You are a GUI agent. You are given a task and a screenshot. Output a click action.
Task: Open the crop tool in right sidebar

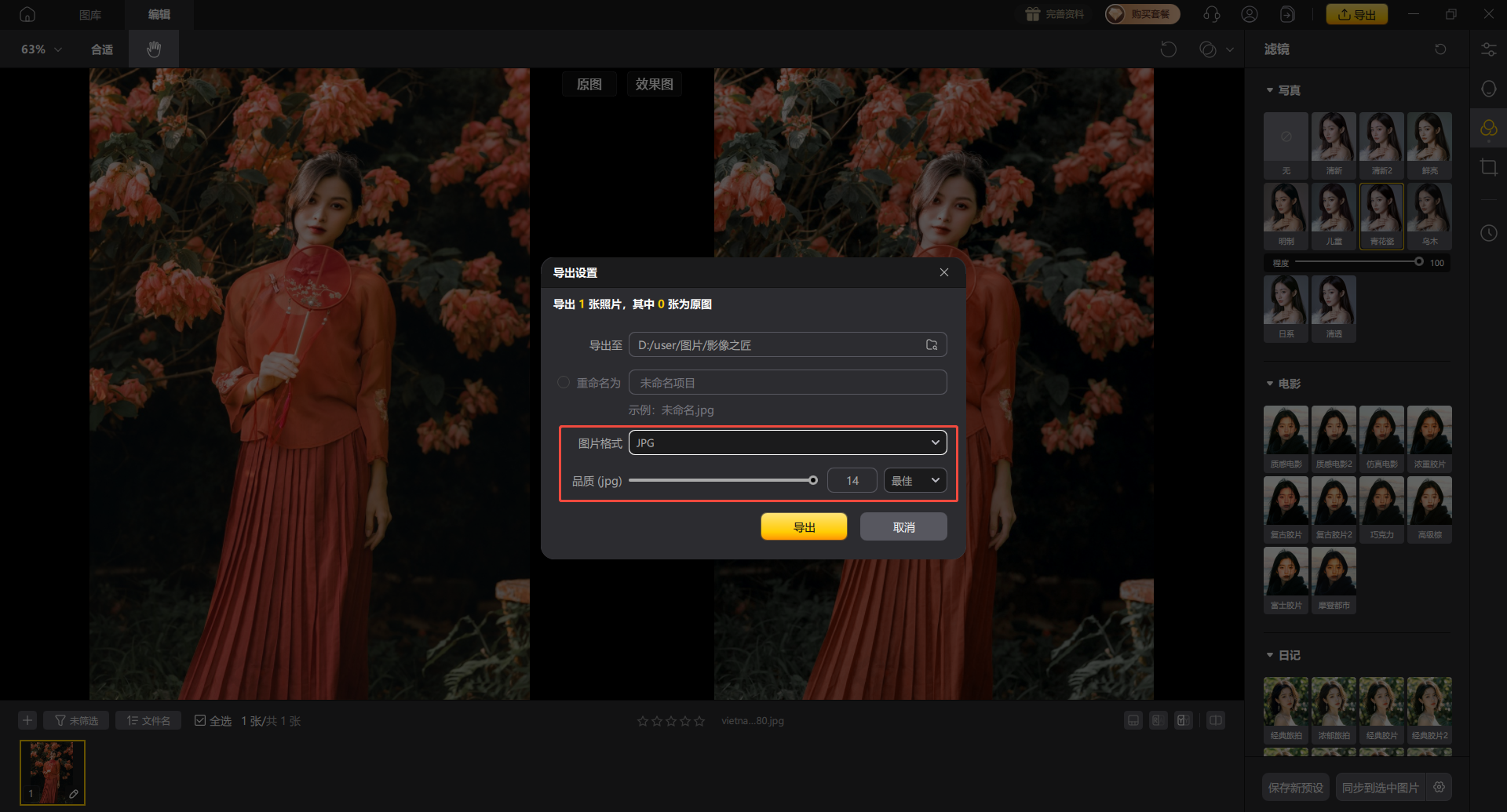1488,167
